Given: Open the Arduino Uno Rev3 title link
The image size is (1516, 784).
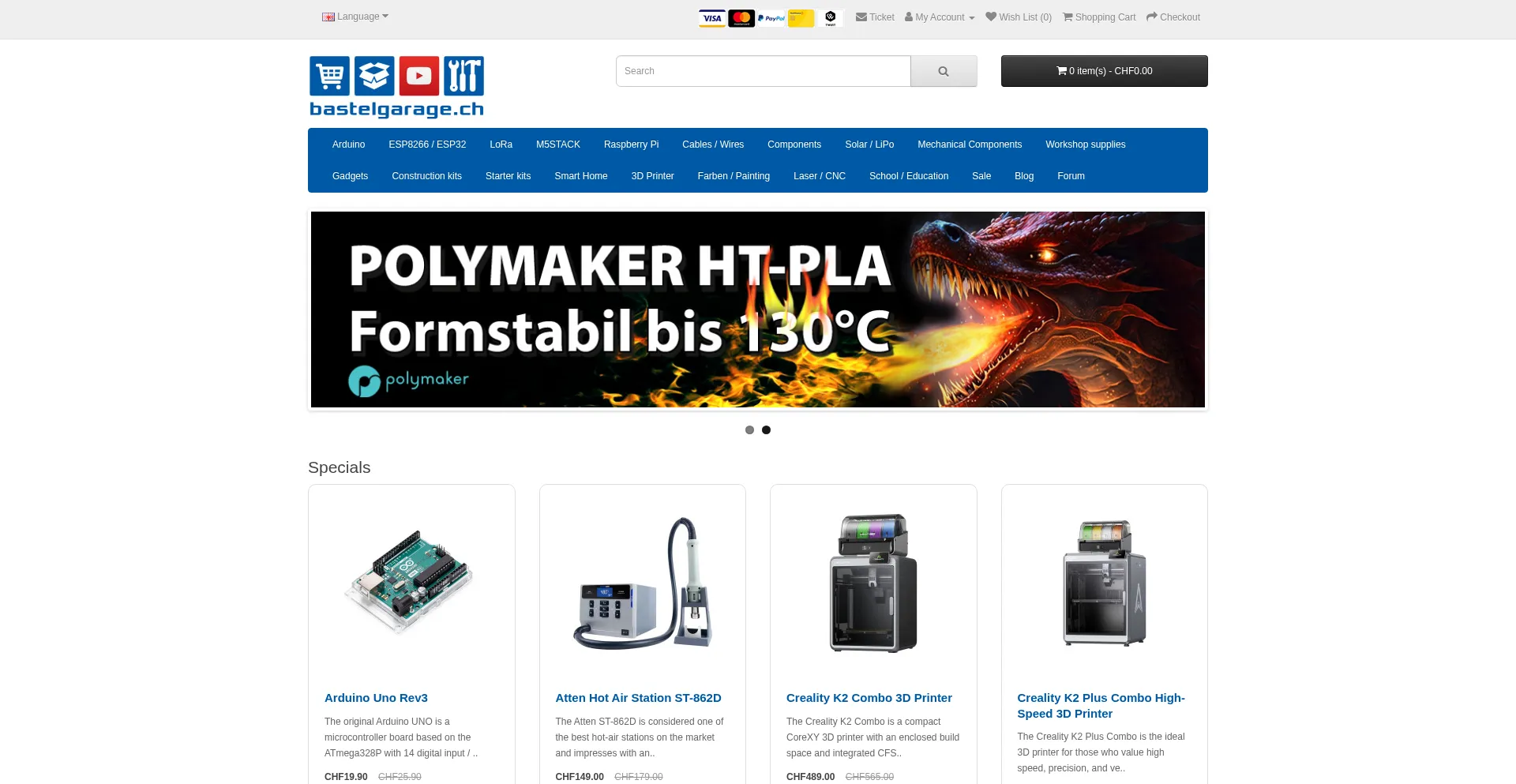Looking at the screenshot, I should click(376, 698).
